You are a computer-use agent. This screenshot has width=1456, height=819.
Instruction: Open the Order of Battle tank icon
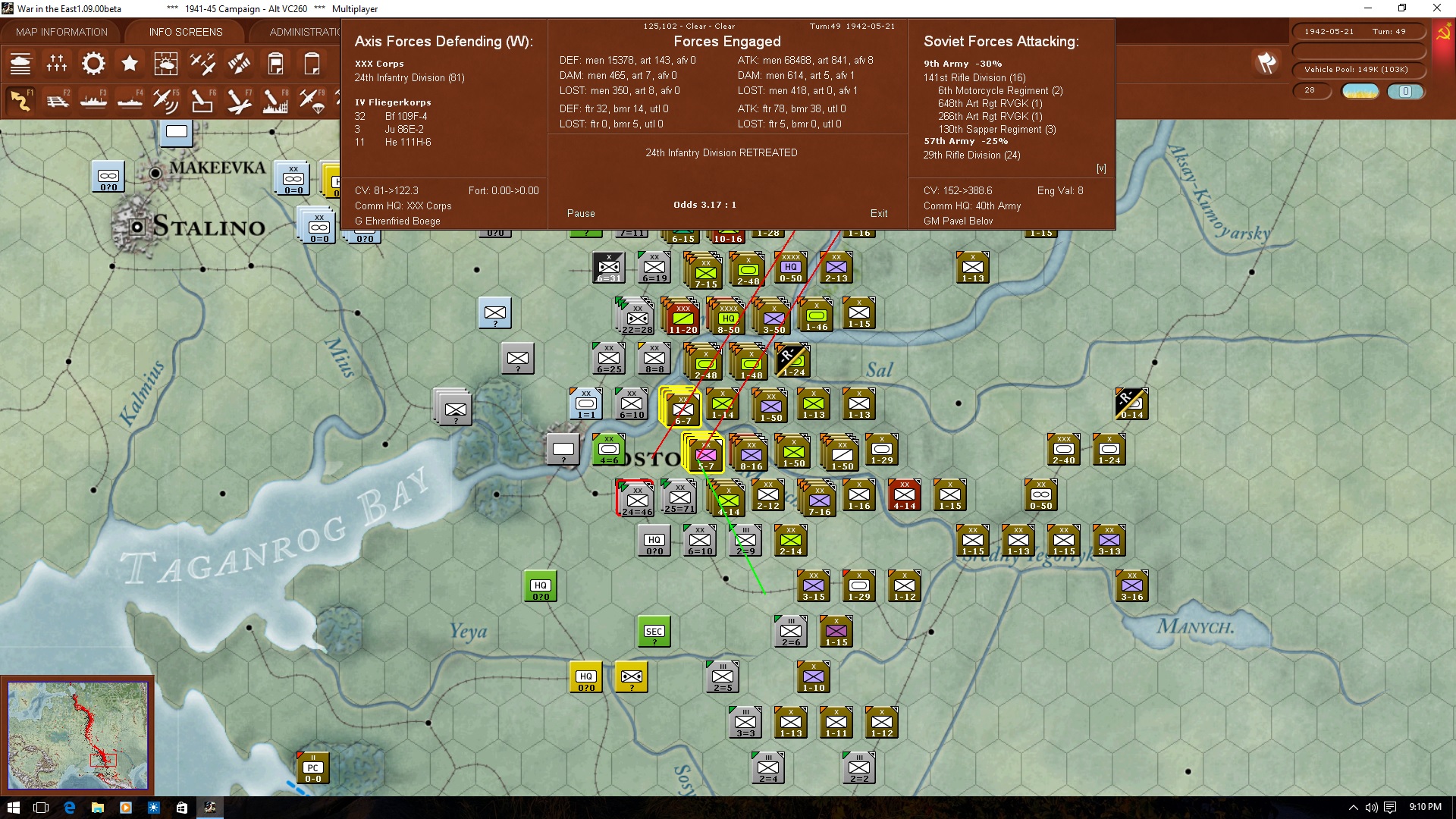pyautogui.click(x=20, y=64)
